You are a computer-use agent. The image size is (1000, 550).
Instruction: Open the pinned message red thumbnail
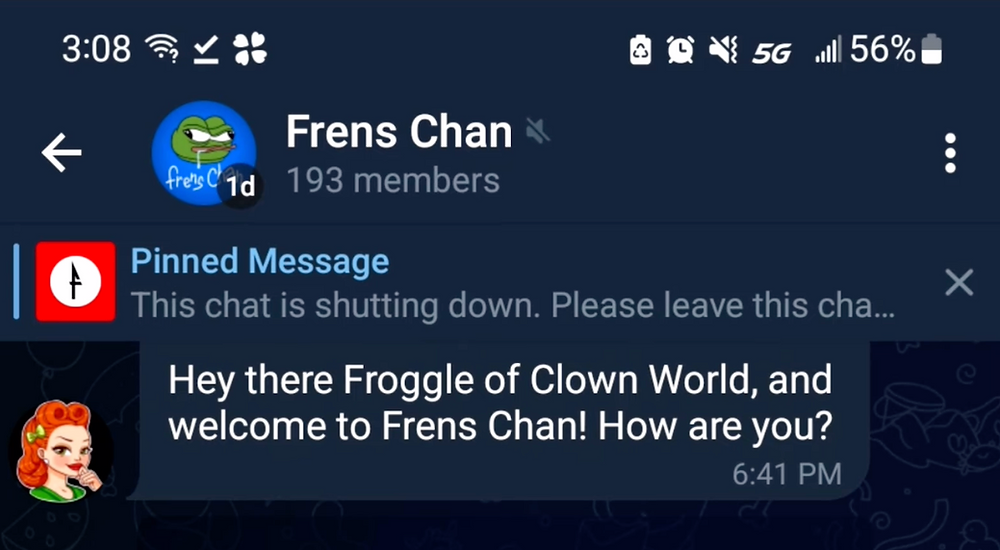click(x=75, y=281)
